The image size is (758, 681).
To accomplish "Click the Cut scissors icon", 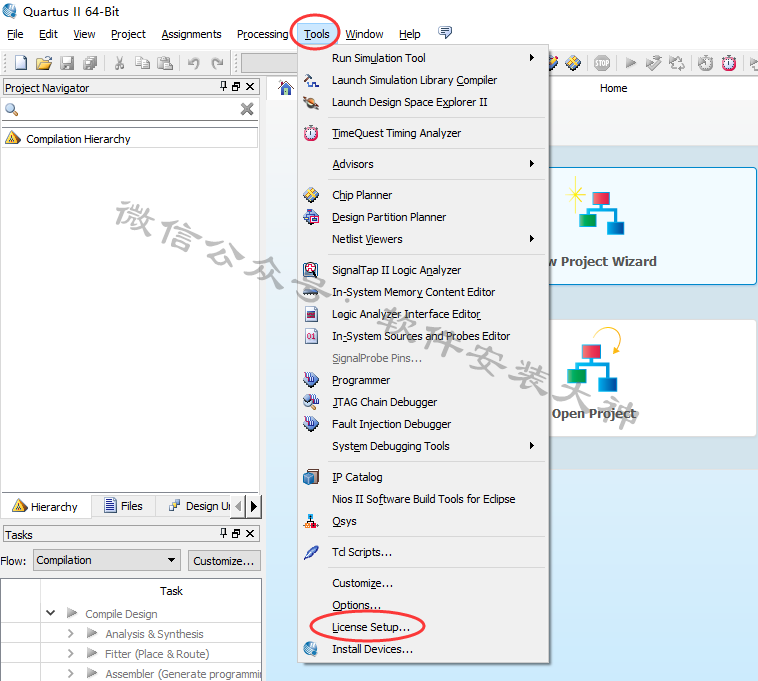I will click(x=119, y=63).
